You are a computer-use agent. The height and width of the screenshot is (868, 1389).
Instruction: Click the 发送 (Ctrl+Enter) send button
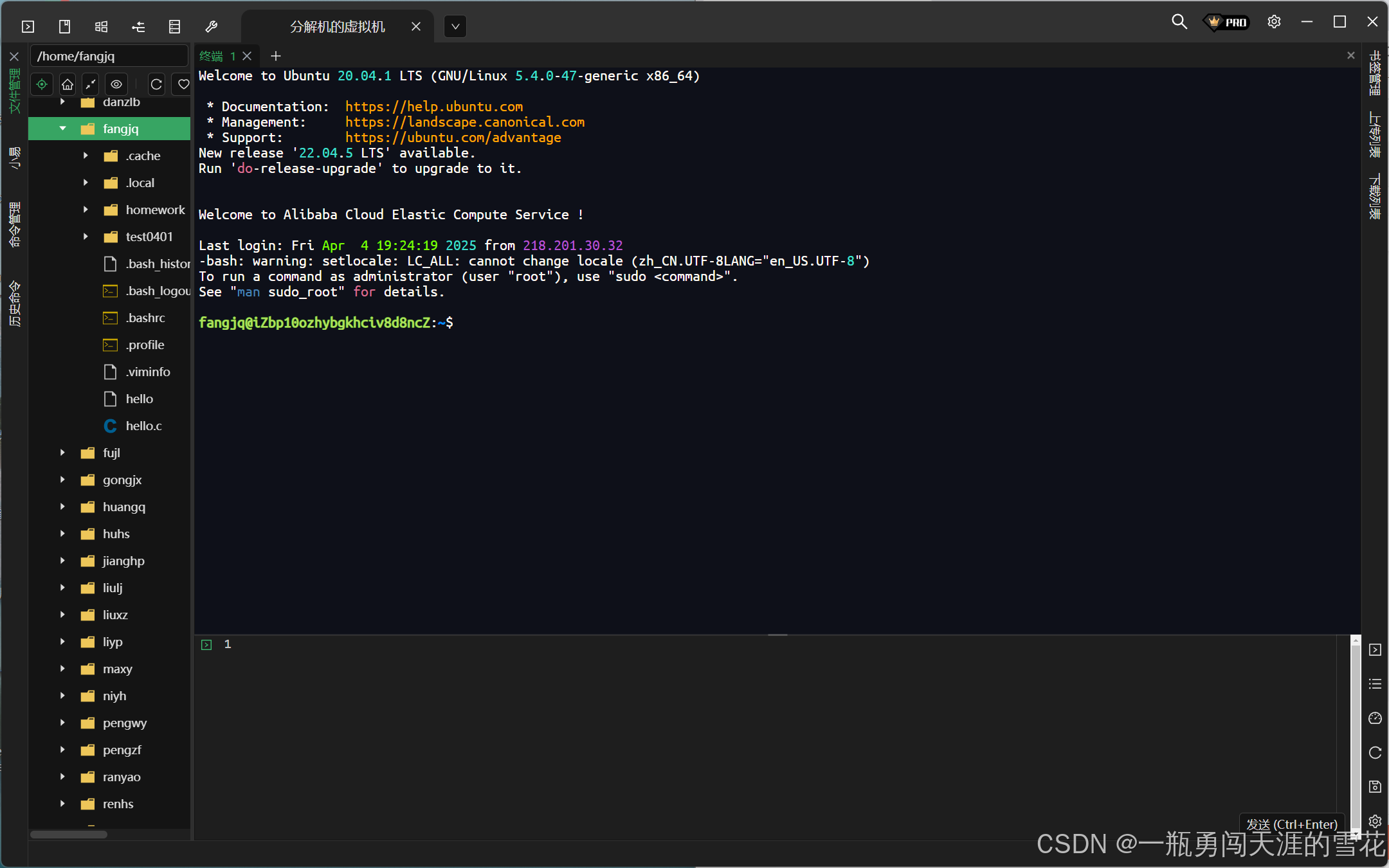(x=1291, y=824)
